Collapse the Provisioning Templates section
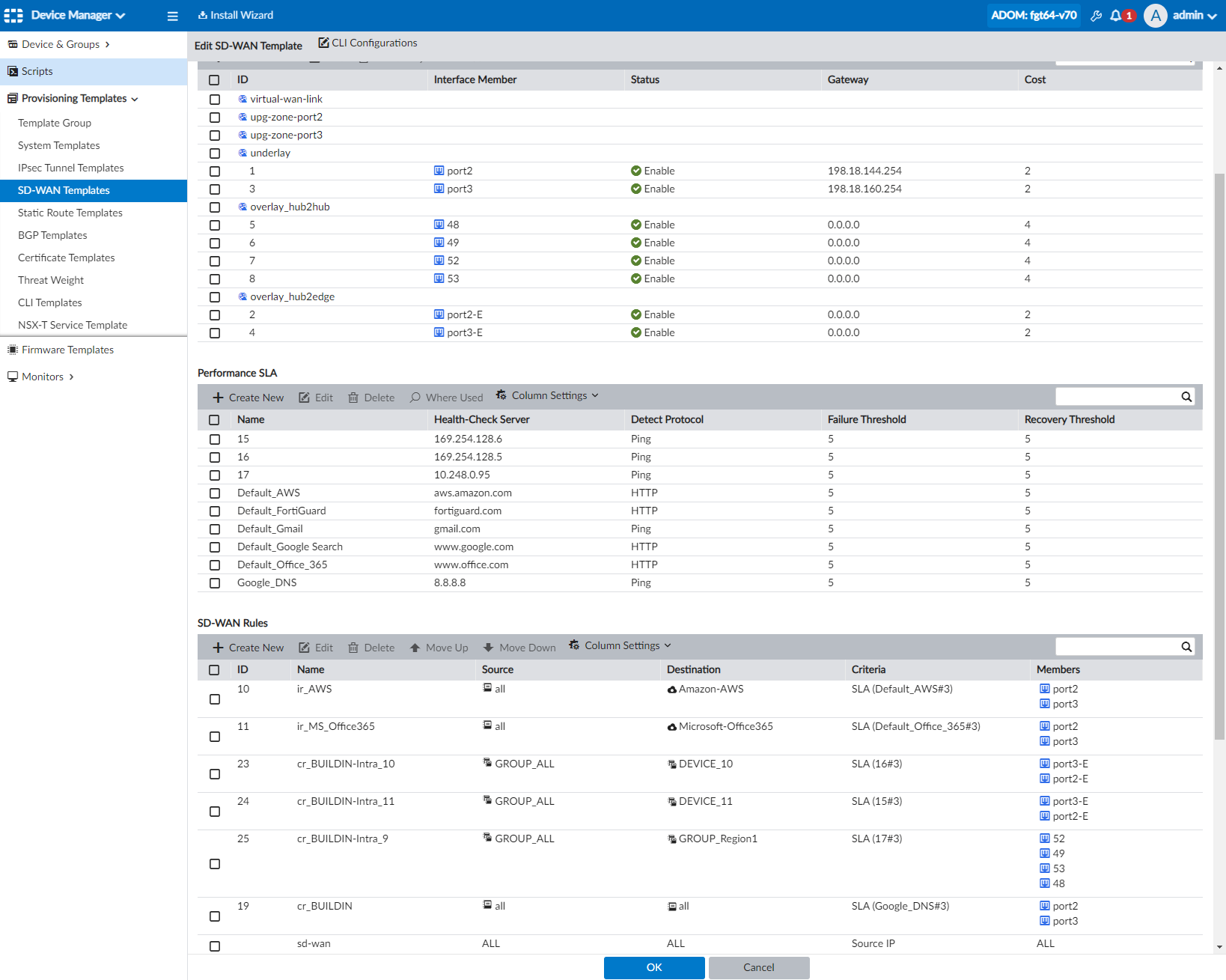The height and width of the screenshot is (980, 1226). 135,98
